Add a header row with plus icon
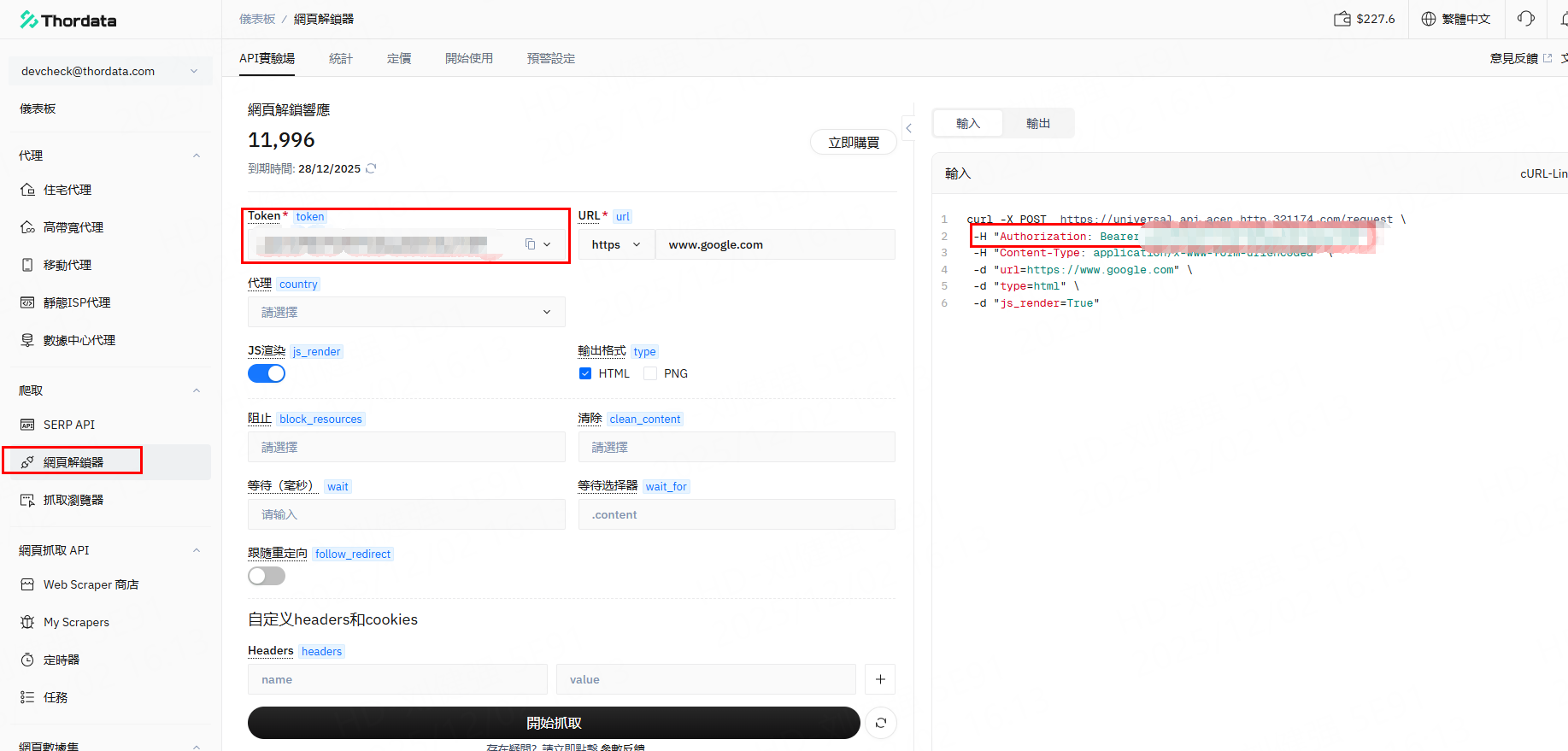1568x751 pixels. tap(880, 679)
